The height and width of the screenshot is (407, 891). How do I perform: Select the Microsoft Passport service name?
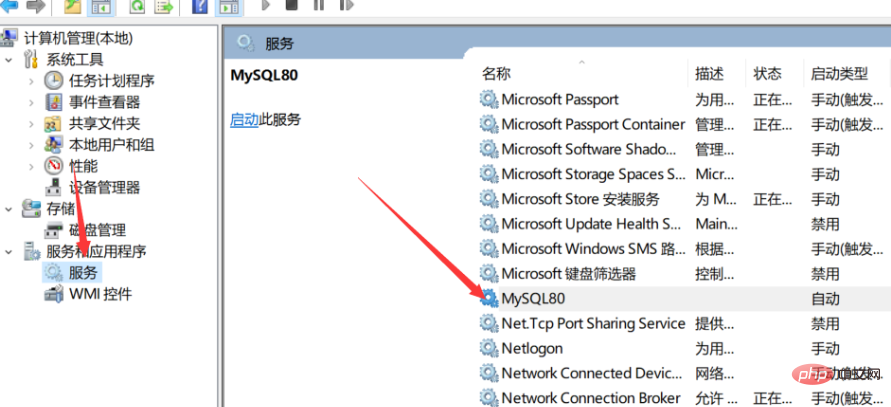tap(560, 99)
